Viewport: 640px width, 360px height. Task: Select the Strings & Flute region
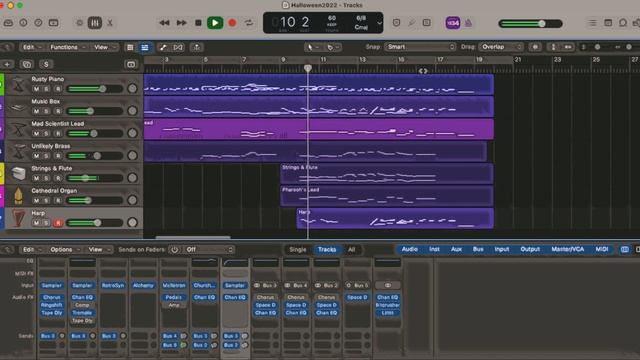pyautogui.click(x=387, y=174)
